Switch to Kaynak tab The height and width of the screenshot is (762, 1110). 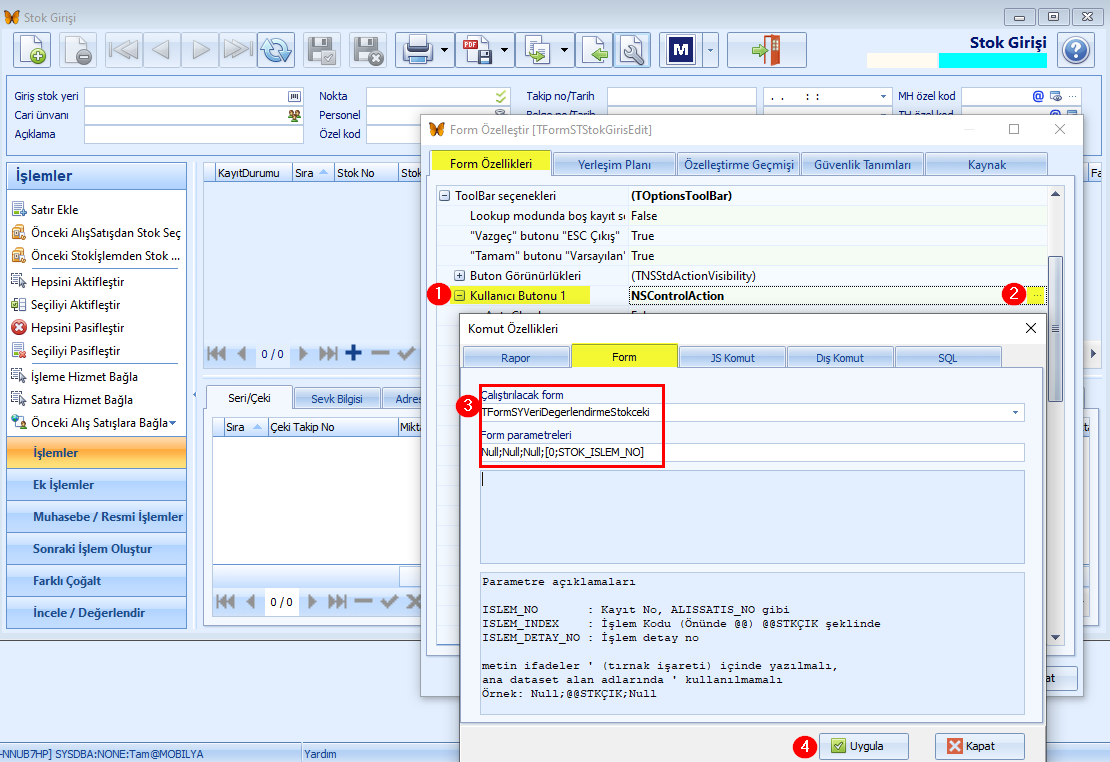click(986, 164)
